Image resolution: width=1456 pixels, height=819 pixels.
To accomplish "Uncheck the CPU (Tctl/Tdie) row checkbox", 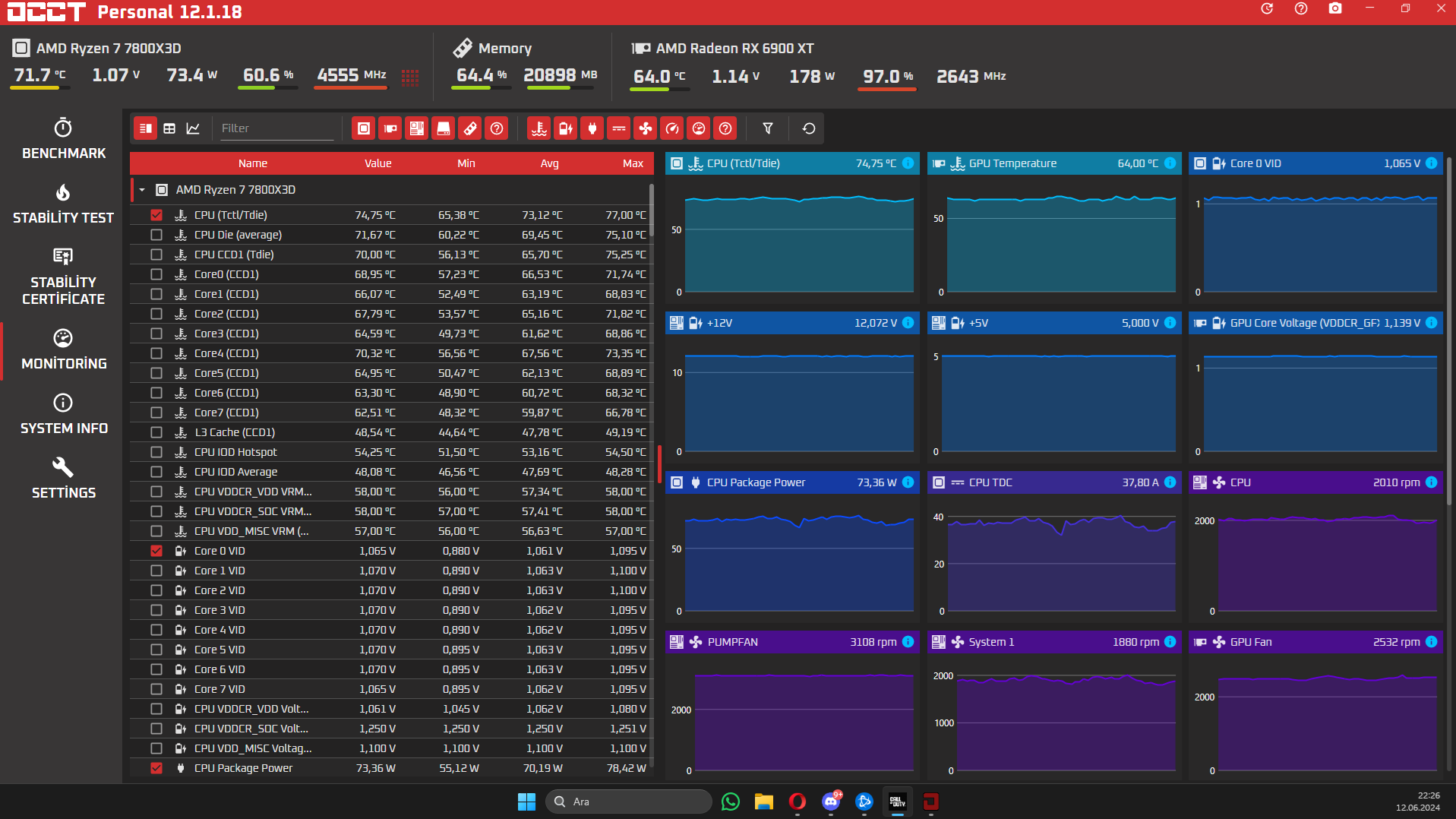I will click(x=156, y=215).
